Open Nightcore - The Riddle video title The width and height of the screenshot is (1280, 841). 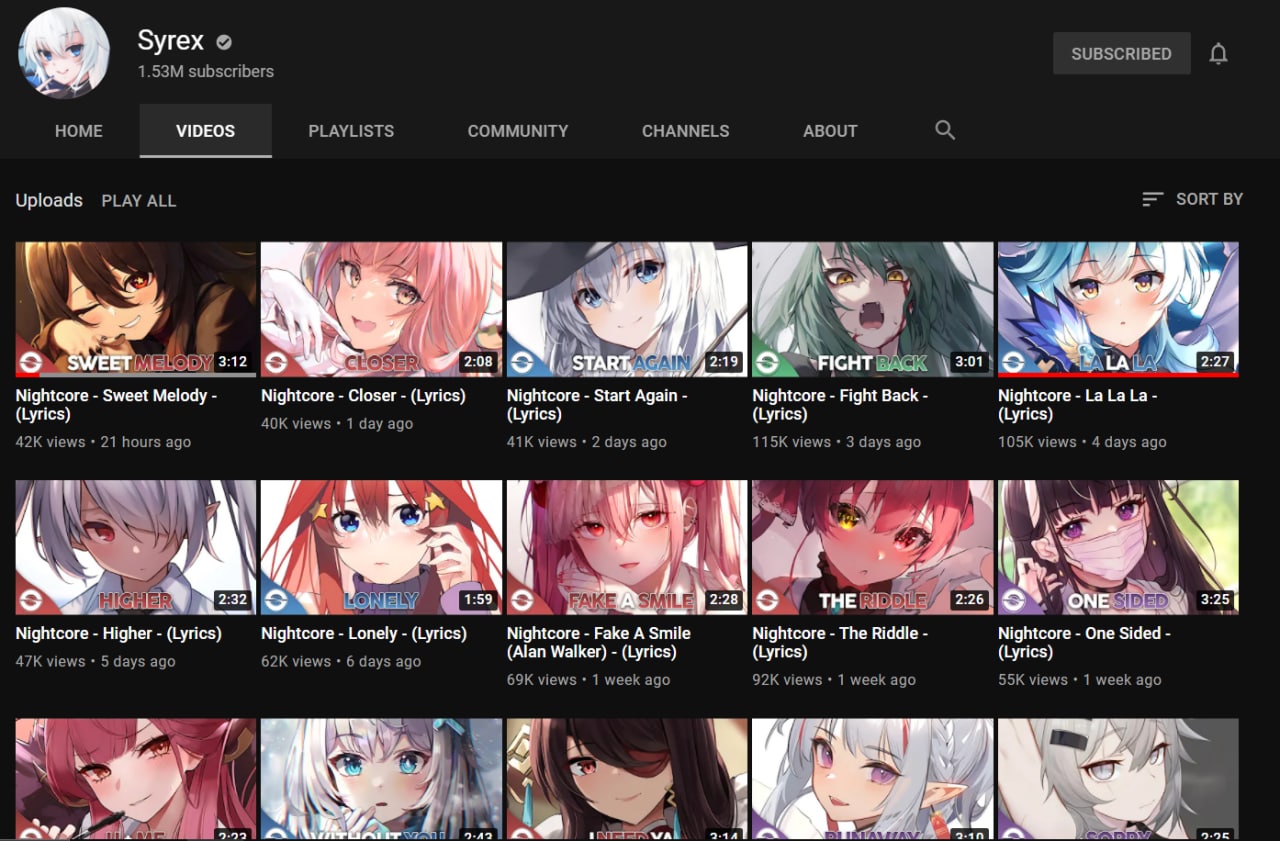point(840,642)
